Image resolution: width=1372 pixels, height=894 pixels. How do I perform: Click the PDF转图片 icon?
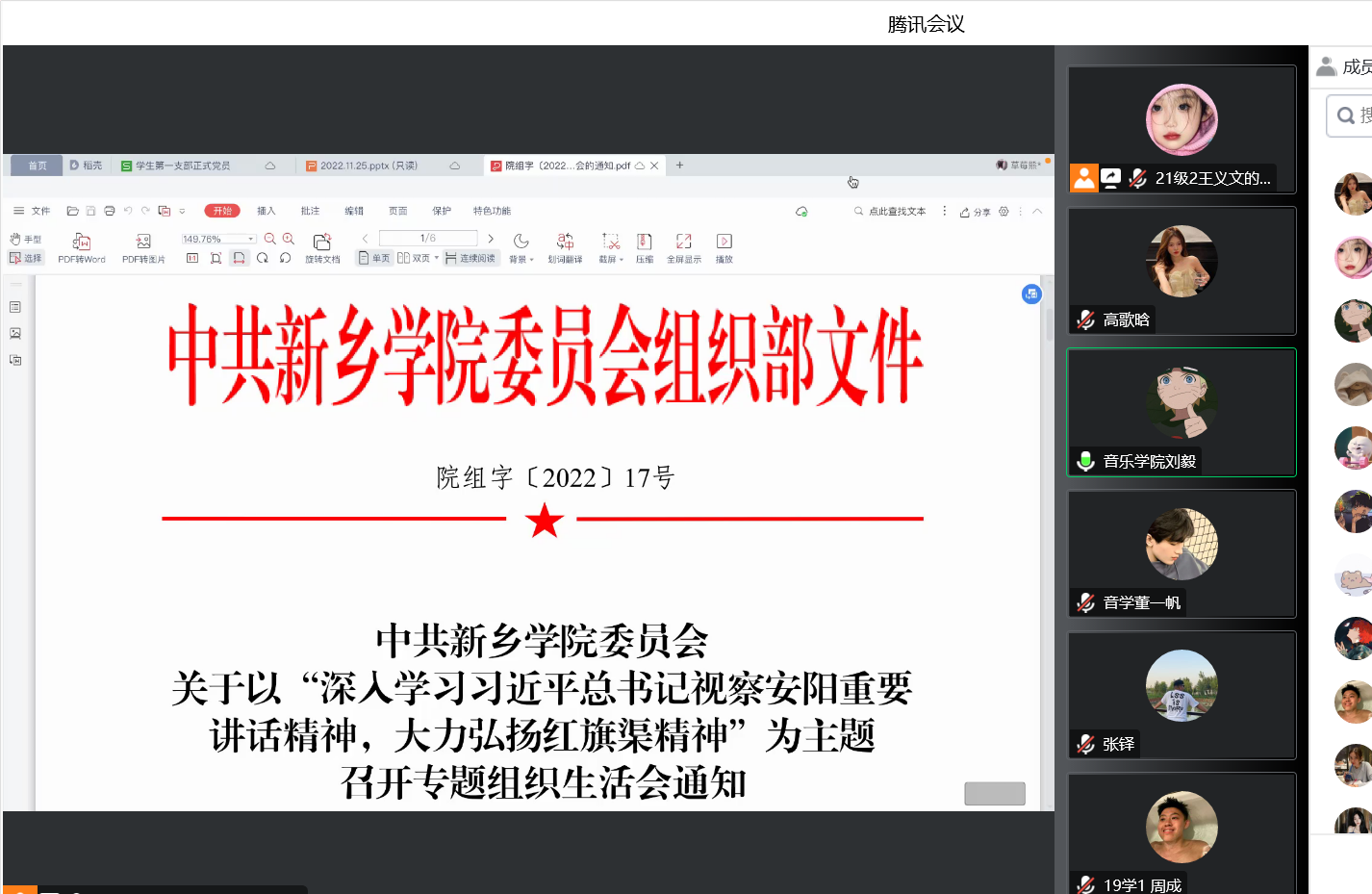pyautogui.click(x=143, y=243)
